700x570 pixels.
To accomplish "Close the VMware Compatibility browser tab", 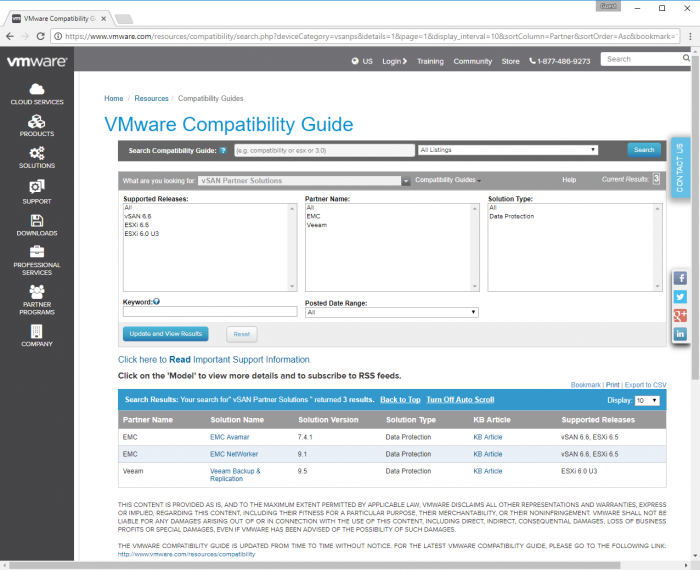I will click(x=104, y=19).
